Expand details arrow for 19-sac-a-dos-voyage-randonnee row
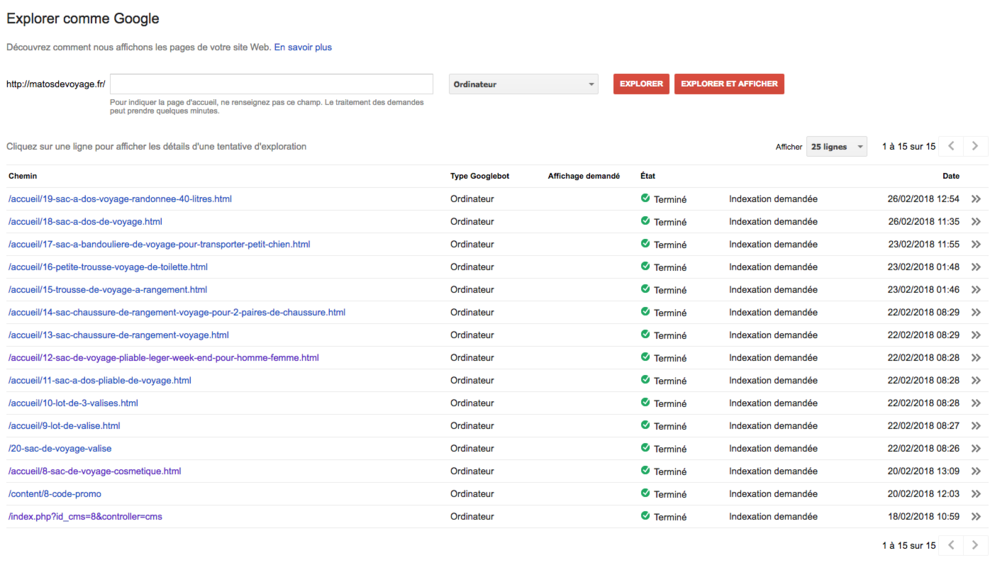This screenshot has height=570, width=1000. [976, 199]
